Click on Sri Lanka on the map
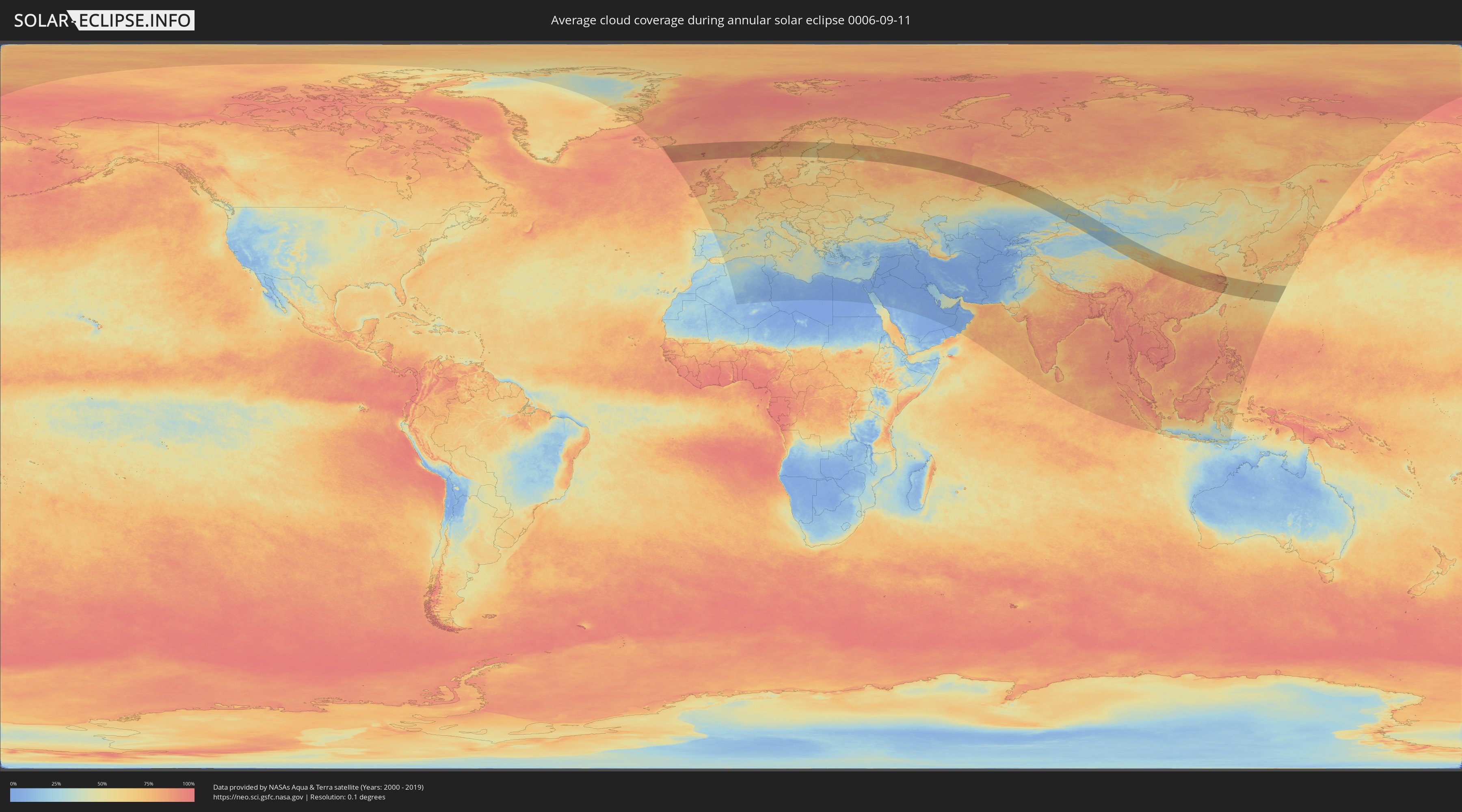The width and height of the screenshot is (1462, 812). [1059, 375]
